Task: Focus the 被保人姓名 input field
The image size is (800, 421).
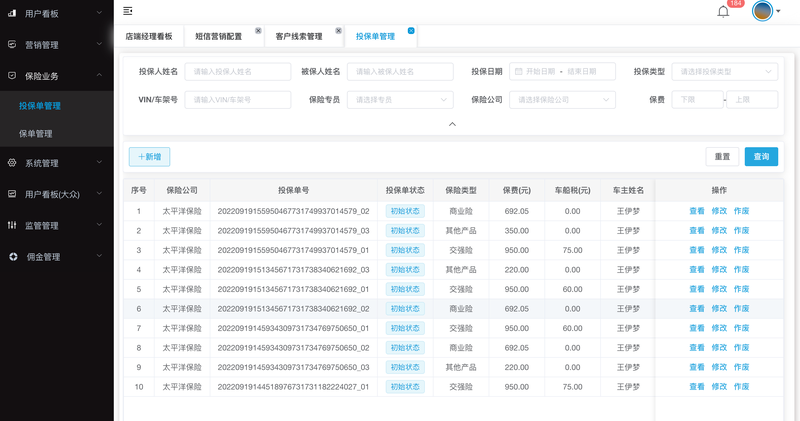Action: coord(400,71)
